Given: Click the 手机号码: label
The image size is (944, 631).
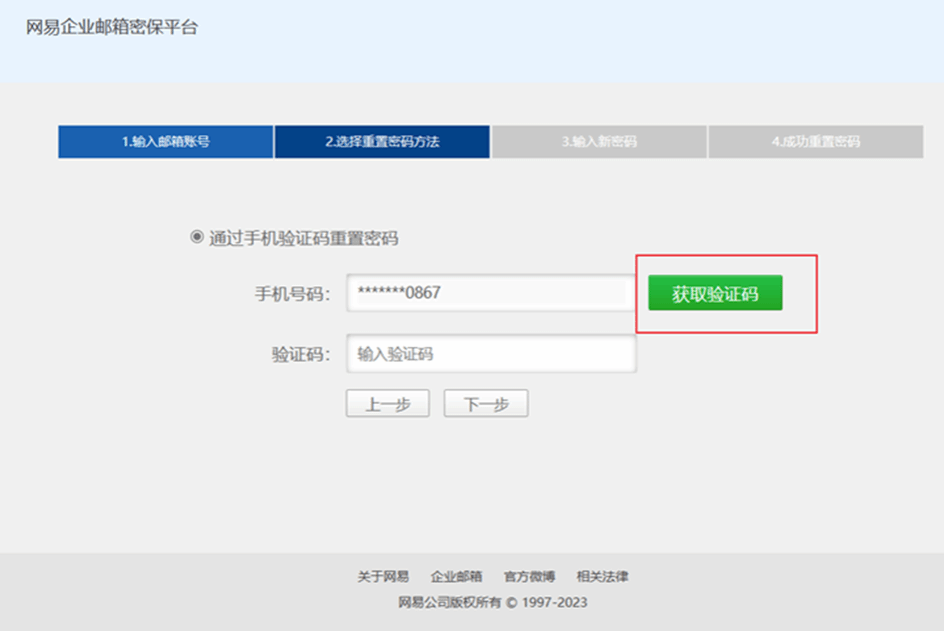Looking at the screenshot, I should (292, 294).
